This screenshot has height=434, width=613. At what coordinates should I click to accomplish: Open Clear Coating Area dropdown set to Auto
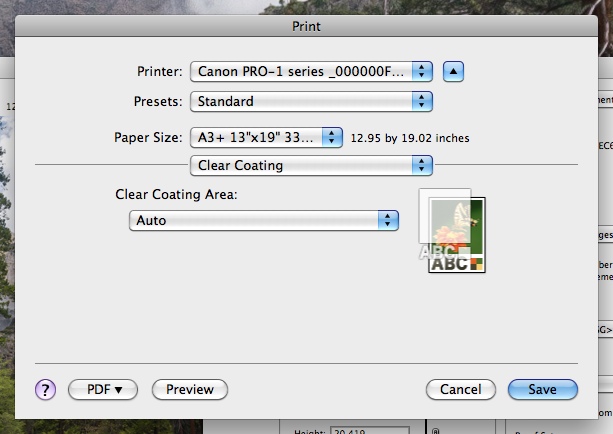pos(264,220)
